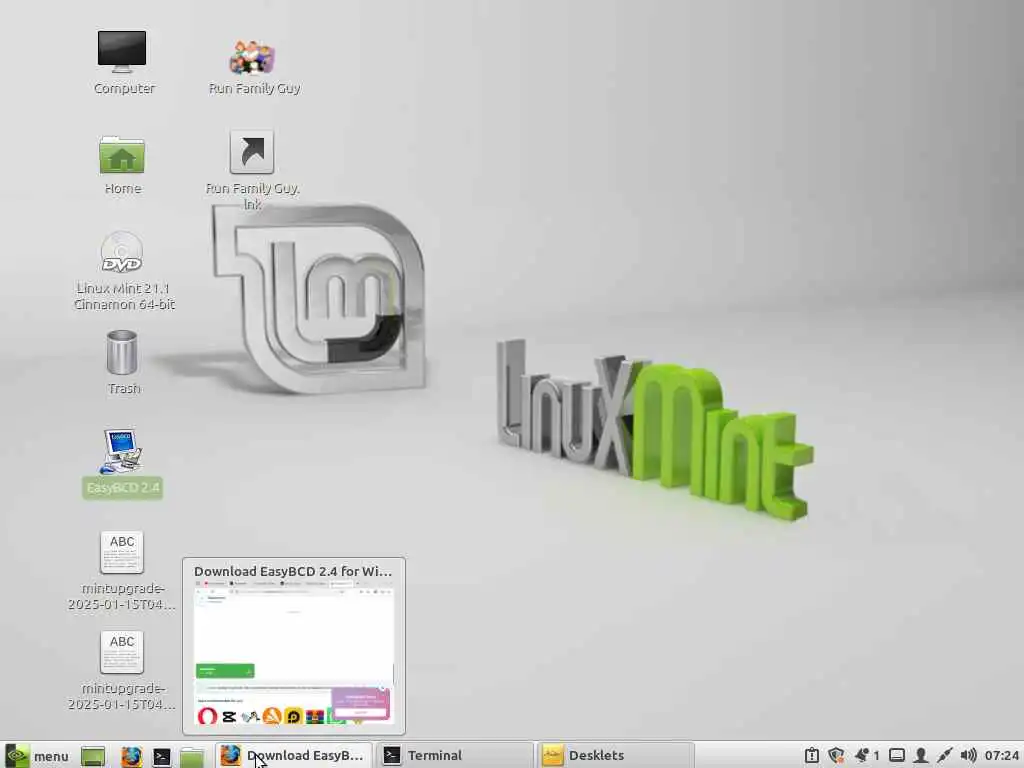
Task: Open the 07:24 clock calendar
Action: point(1001,756)
